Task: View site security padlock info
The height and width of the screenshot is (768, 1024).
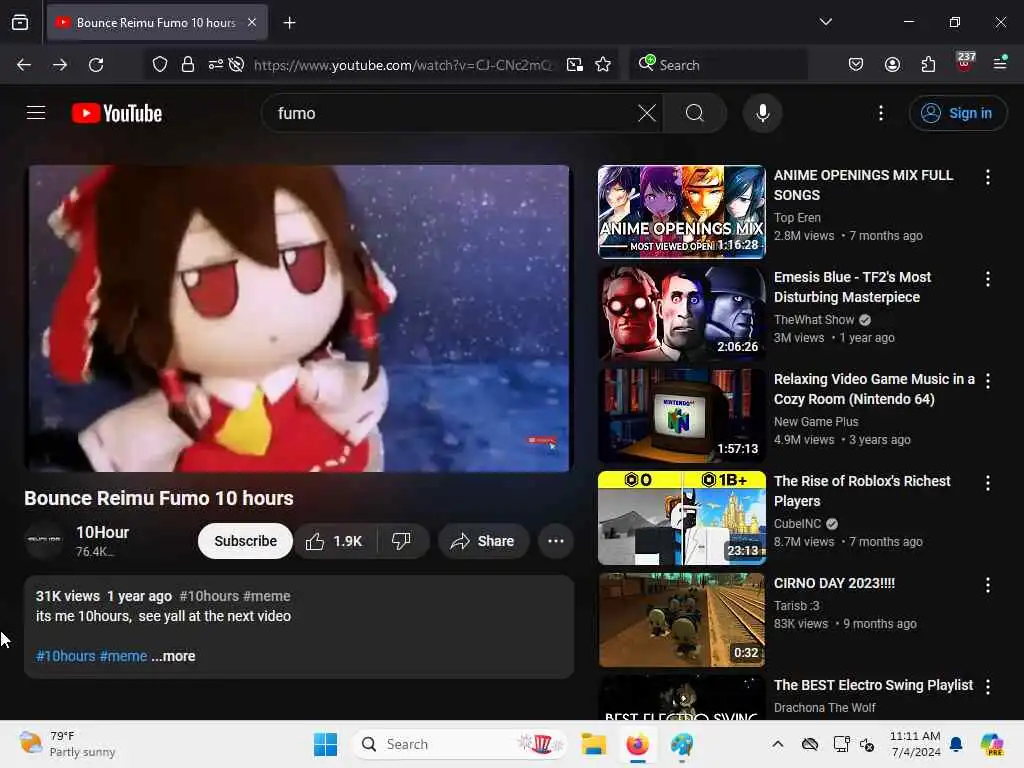Action: click(187, 65)
